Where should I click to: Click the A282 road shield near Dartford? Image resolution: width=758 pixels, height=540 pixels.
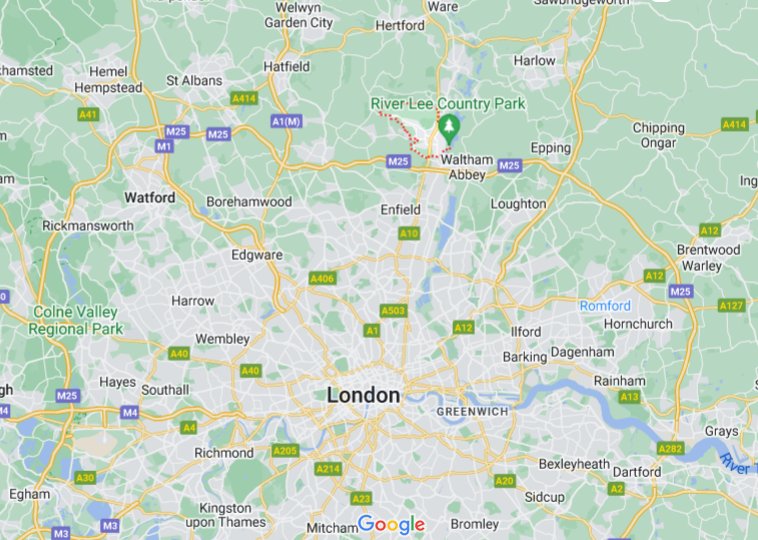click(671, 449)
